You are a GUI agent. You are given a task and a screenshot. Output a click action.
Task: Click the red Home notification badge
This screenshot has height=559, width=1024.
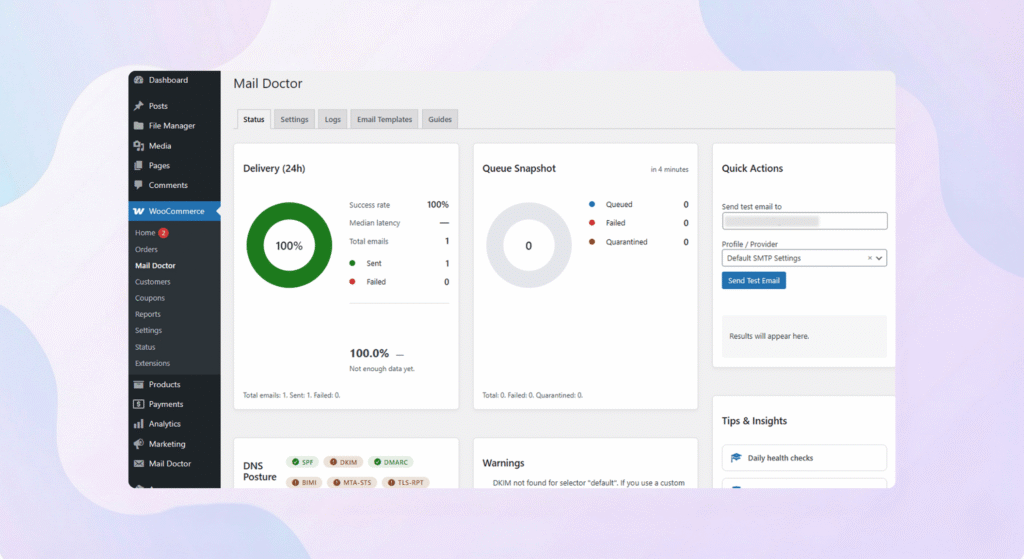pos(163,232)
